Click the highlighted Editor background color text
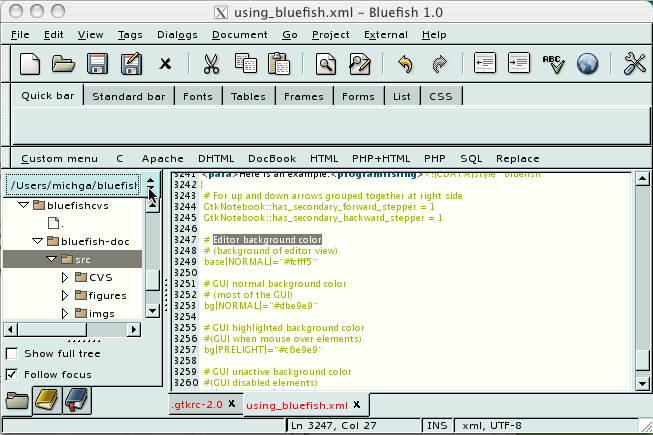Viewport: 653px width, 435px height. click(x=267, y=240)
